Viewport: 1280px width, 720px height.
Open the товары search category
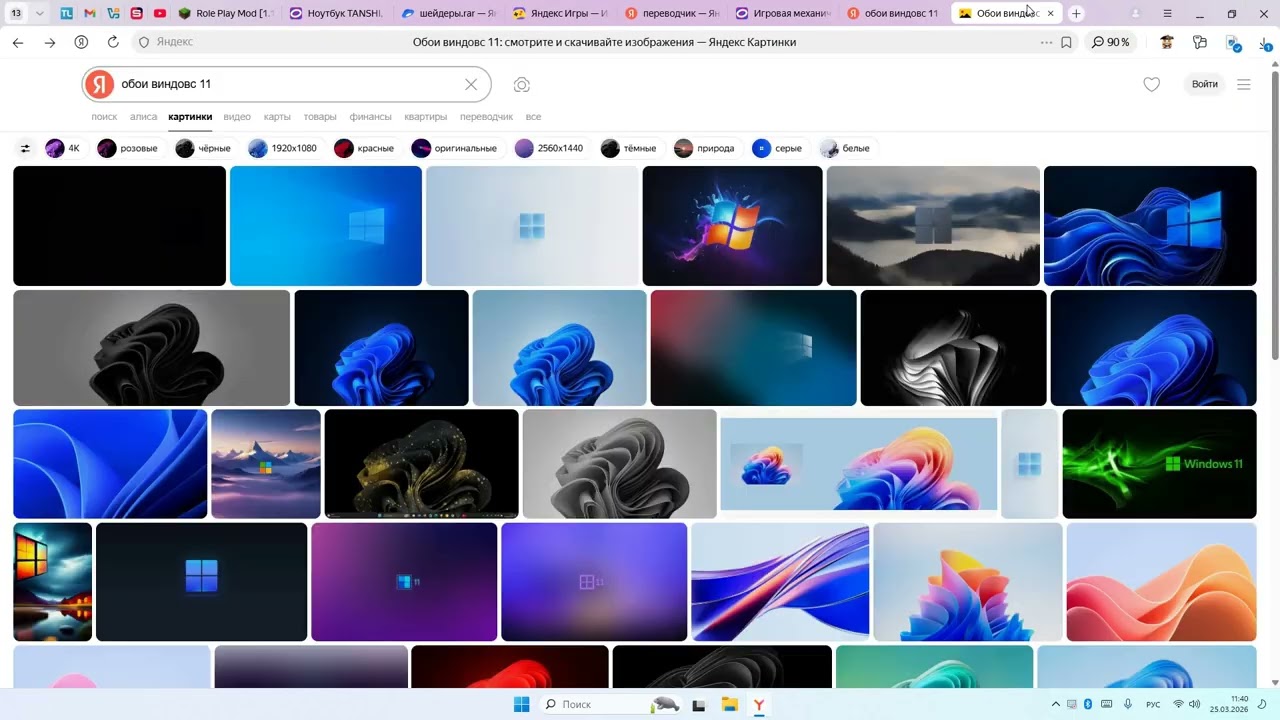point(320,117)
